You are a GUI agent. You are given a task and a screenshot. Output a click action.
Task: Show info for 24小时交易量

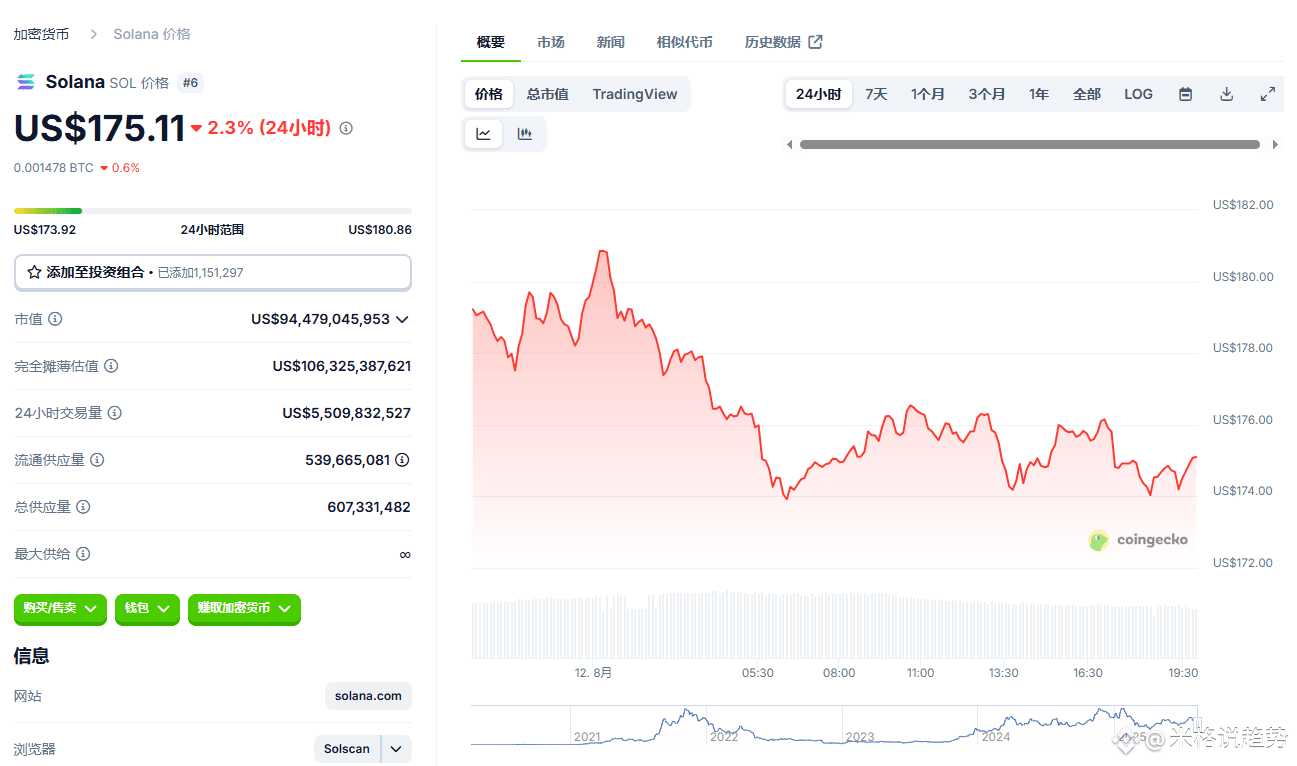[115, 413]
